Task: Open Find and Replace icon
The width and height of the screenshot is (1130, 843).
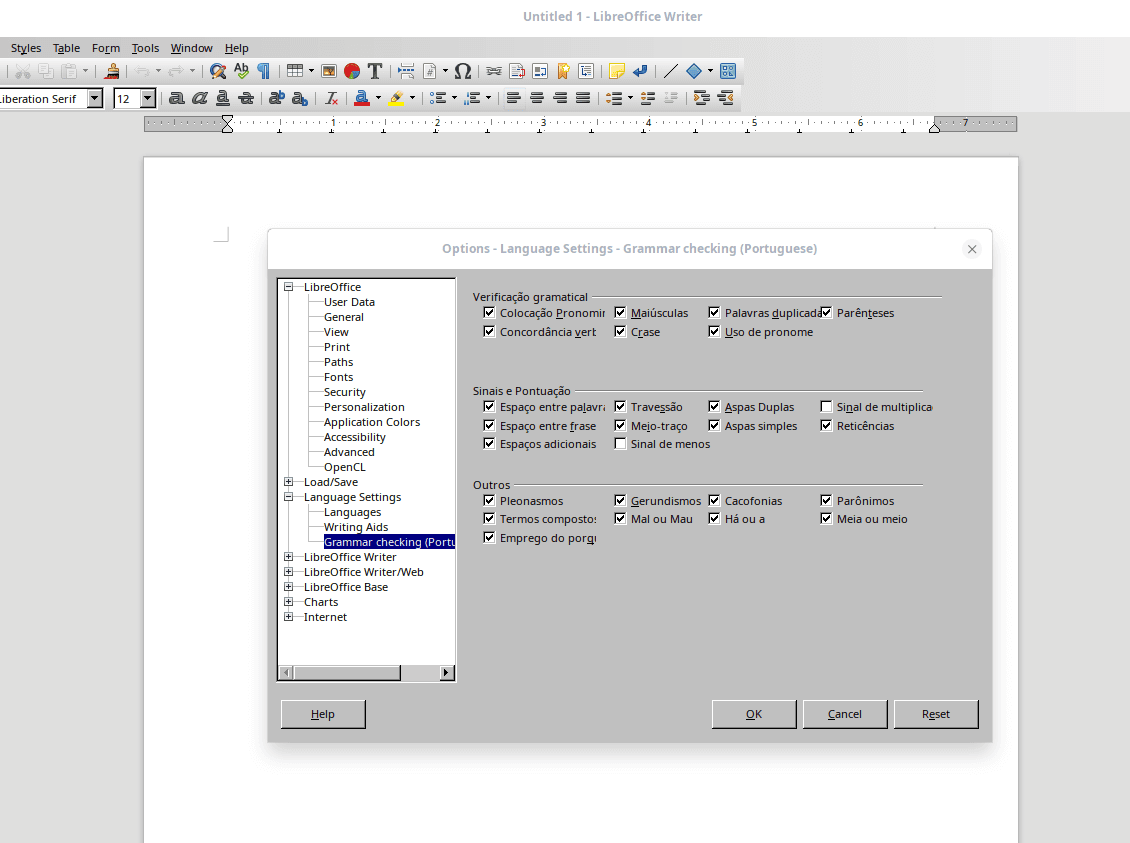Action: click(218, 71)
